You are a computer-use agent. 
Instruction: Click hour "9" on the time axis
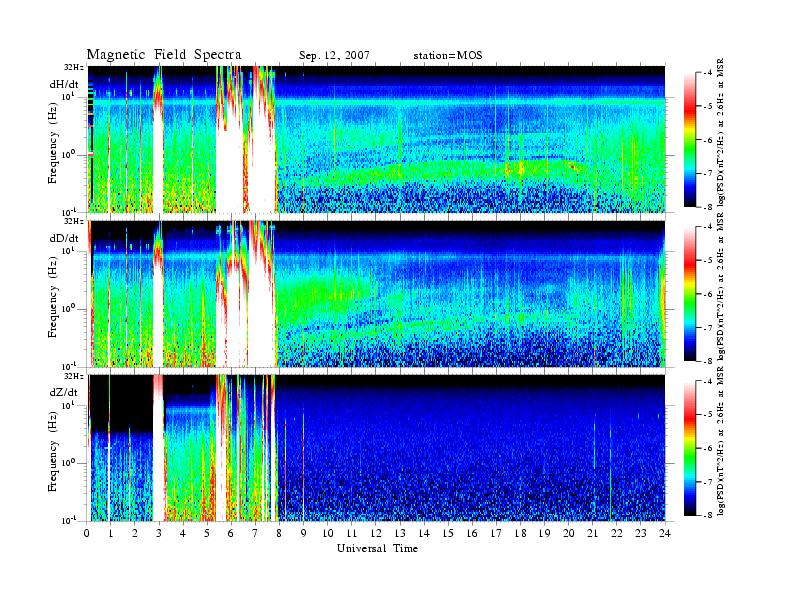(303, 533)
